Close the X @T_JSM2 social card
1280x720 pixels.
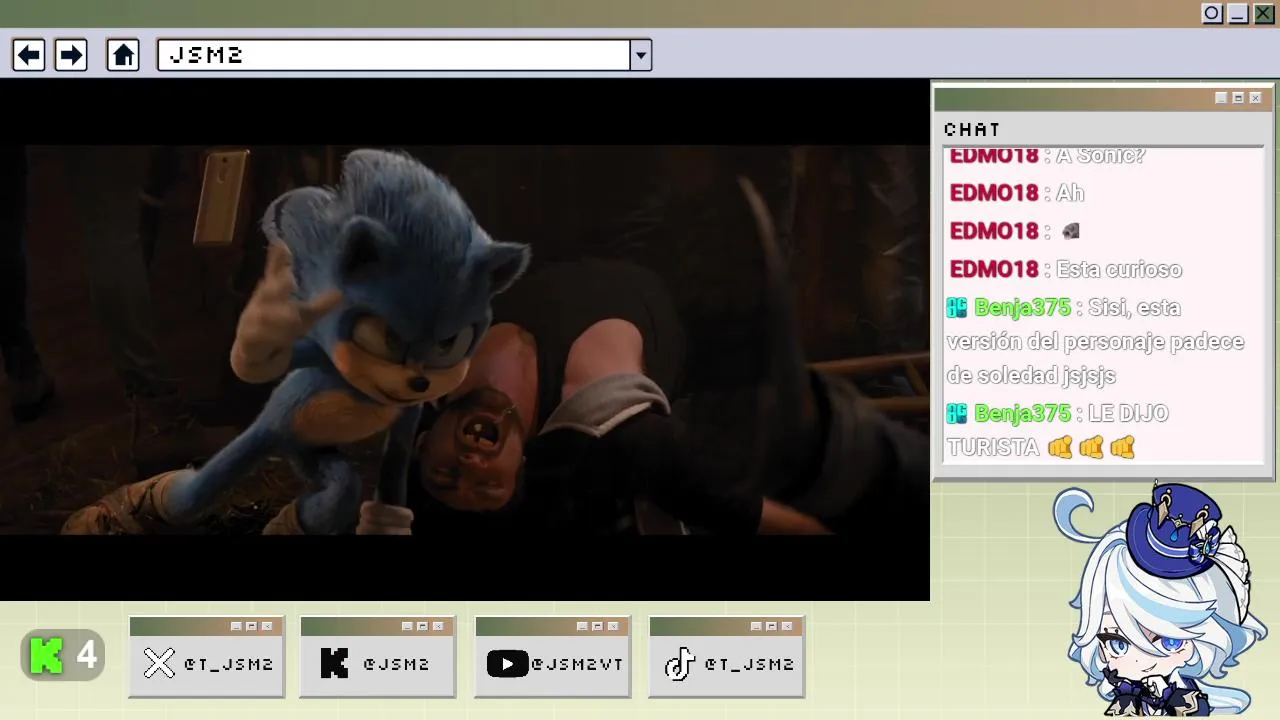(x=267, y=626)
